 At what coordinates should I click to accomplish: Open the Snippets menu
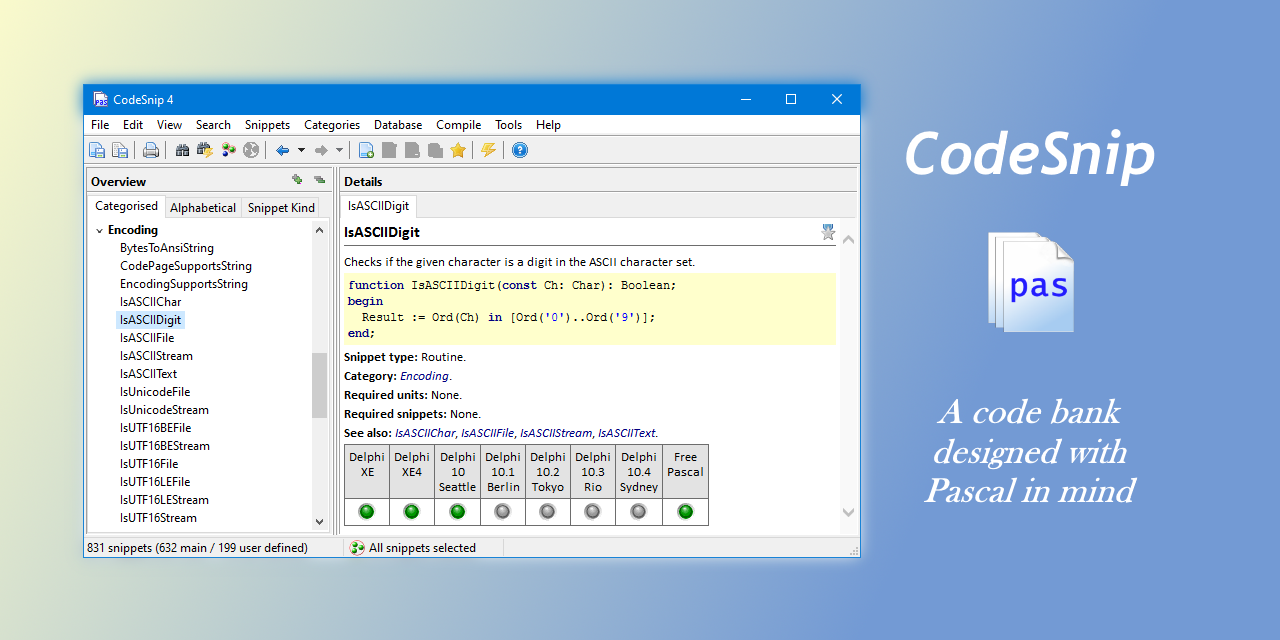tap(267, 125)
